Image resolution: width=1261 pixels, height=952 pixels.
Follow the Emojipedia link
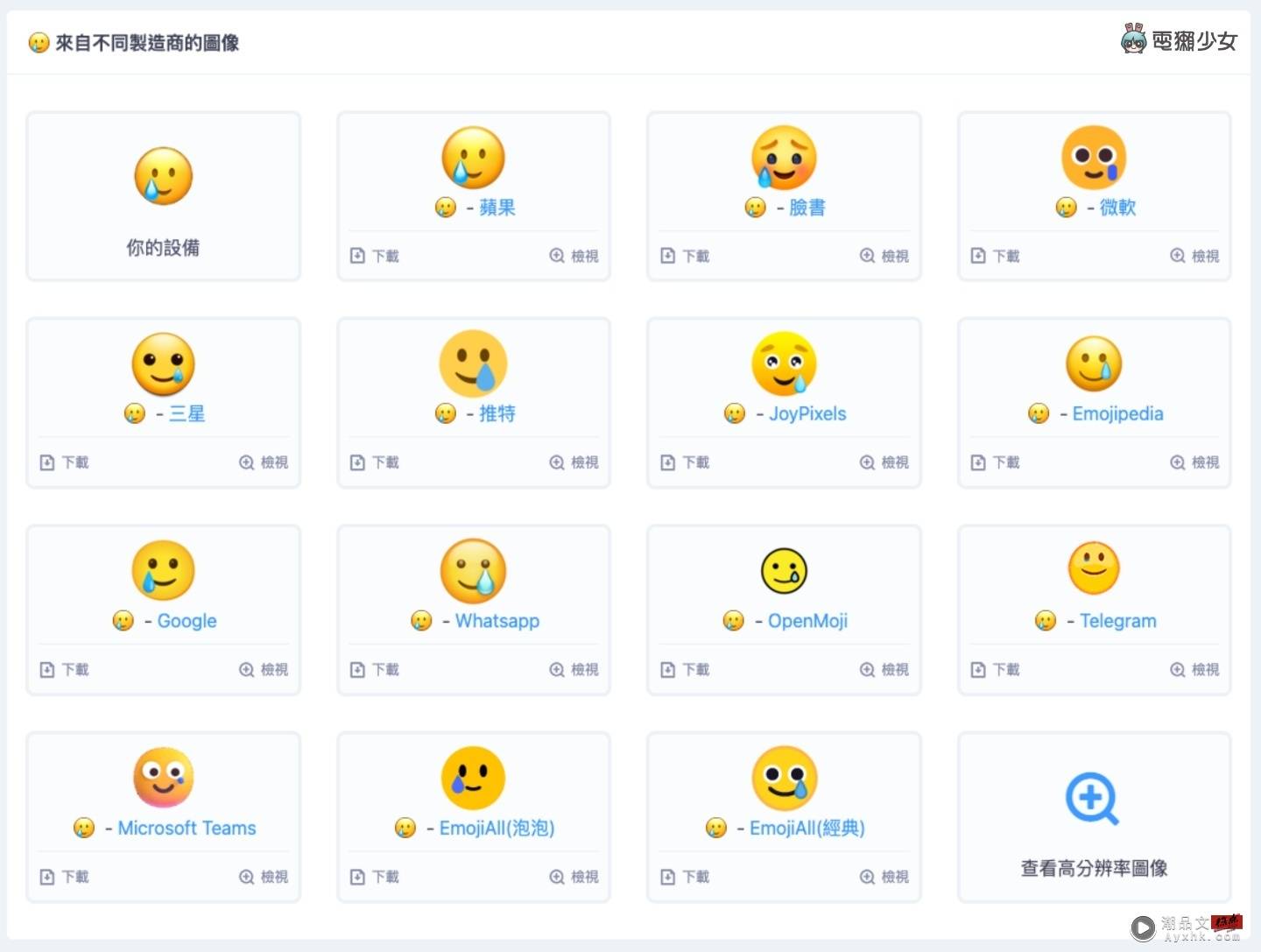(1118, 413)
